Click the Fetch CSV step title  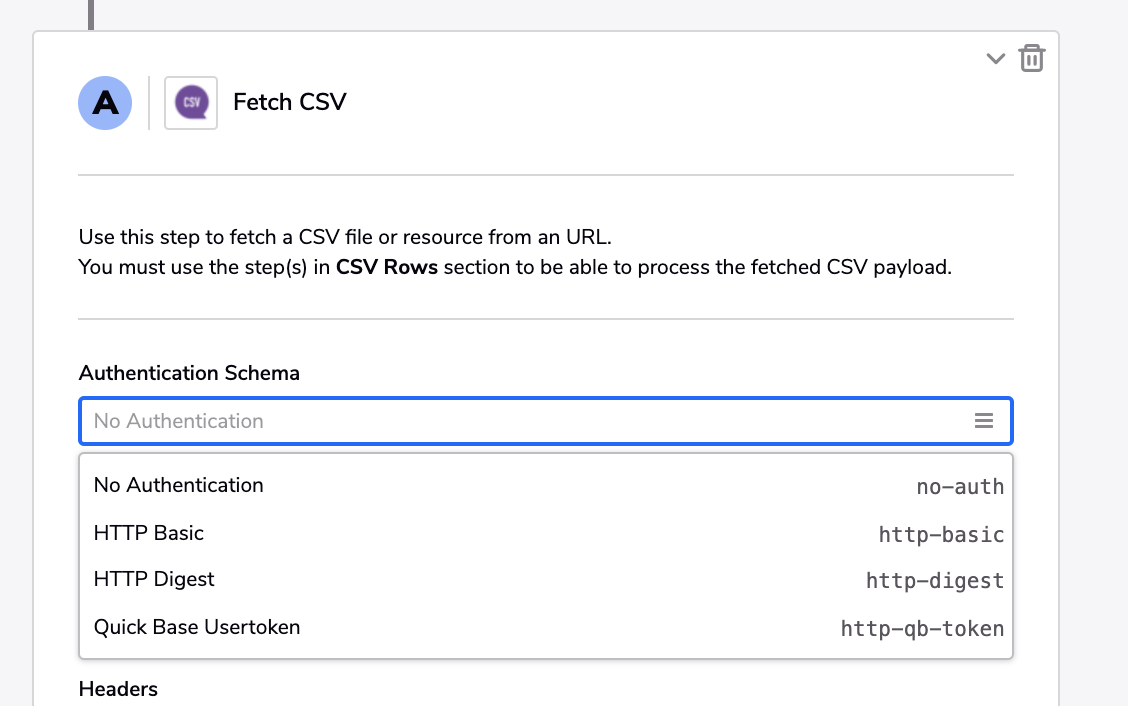pyautogui.click(x=290, y=102)
